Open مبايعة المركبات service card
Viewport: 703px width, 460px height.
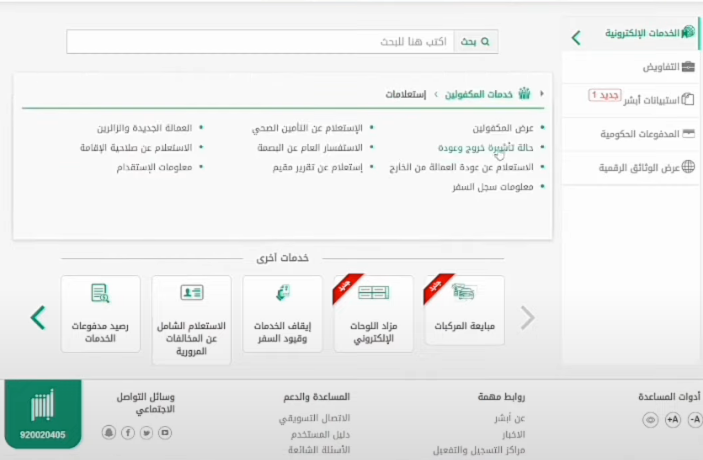464,310
